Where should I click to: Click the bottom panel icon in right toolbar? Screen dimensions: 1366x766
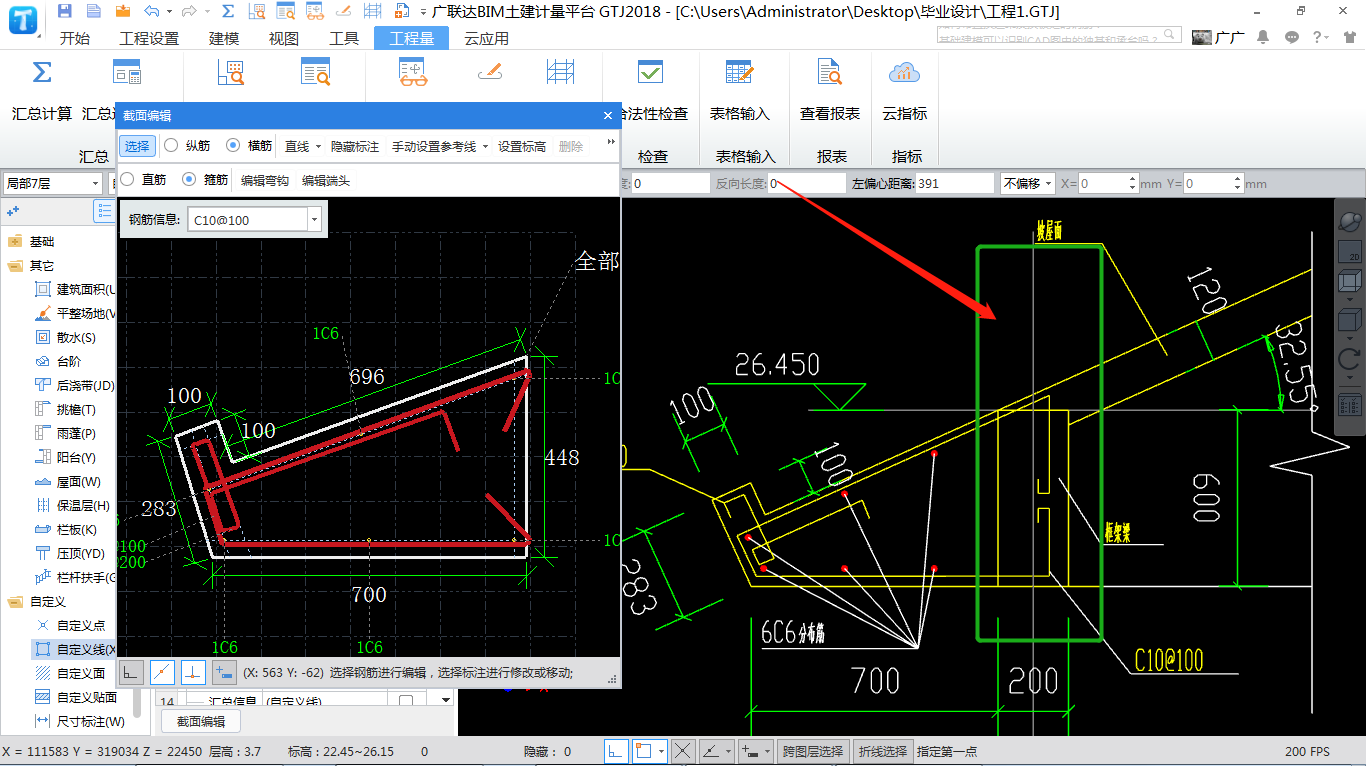pyautogui.click(x=1349, y=405)
